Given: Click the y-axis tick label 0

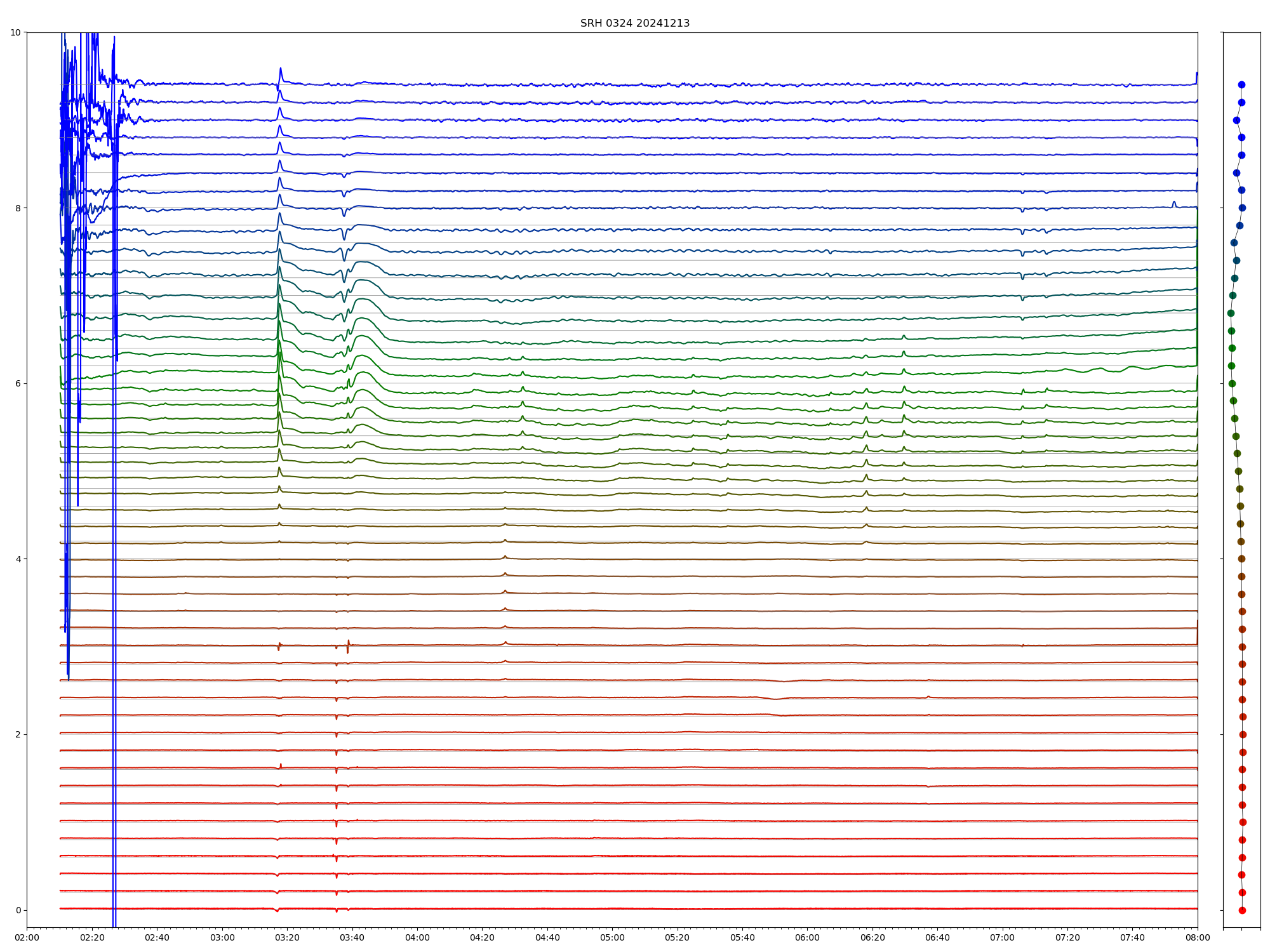Looking at the screenshot, I should 18,910.
